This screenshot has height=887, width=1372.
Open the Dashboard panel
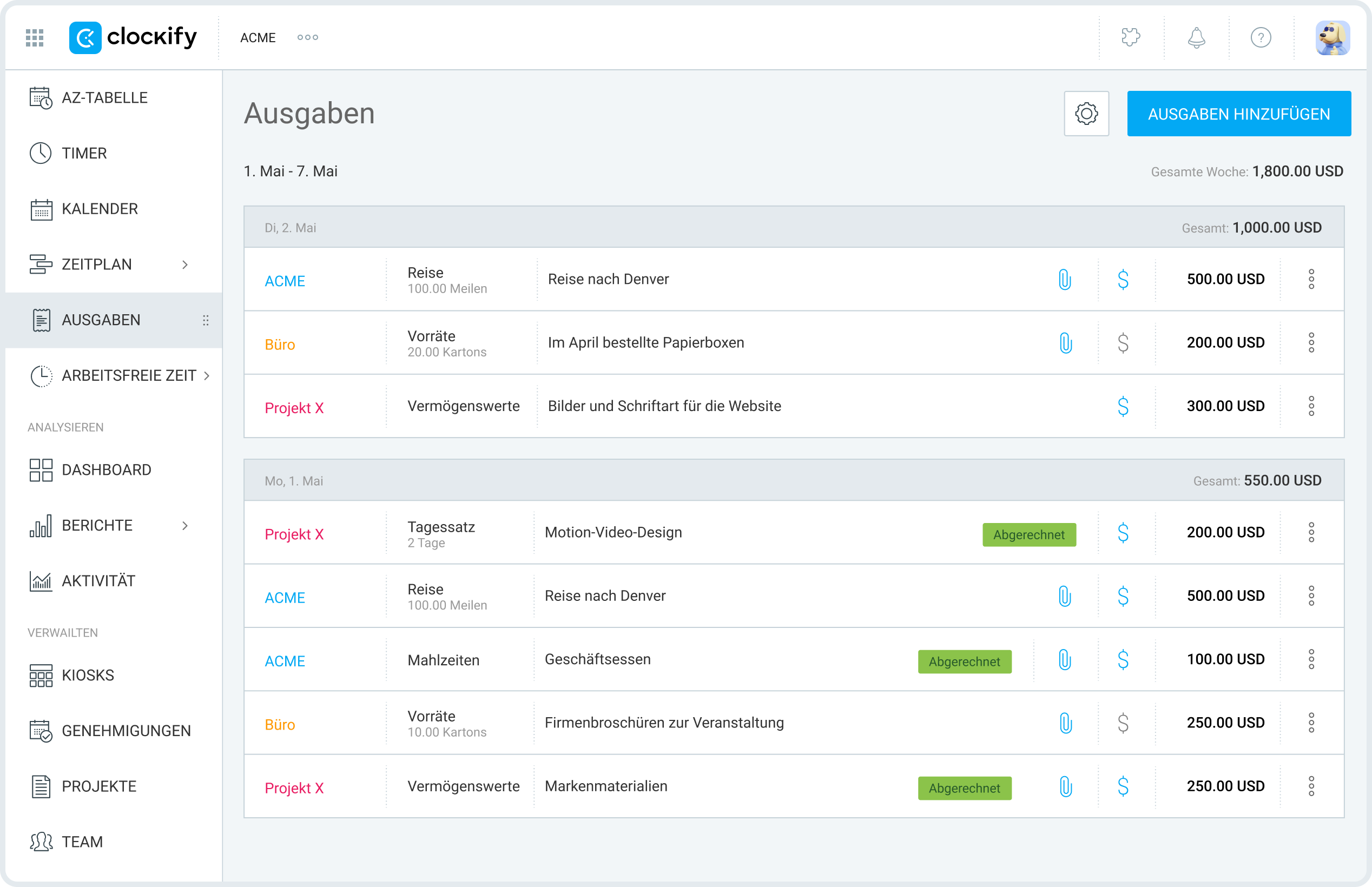(x=107, y=469)
